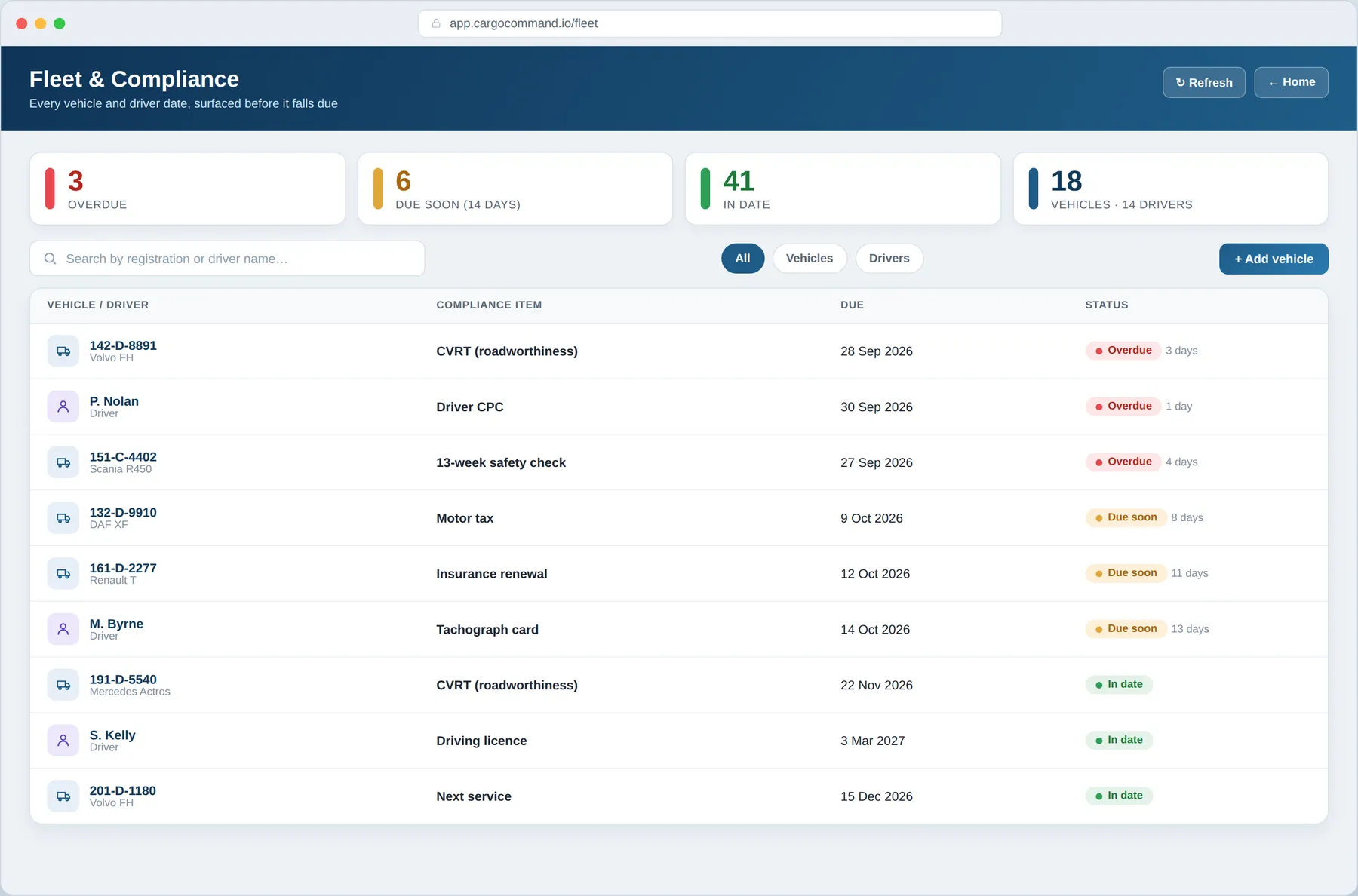The height and width of the screenshot is (896, 1358).
Task: Open the Vehicles and Drivers count card
Action: click(1171, 189)
